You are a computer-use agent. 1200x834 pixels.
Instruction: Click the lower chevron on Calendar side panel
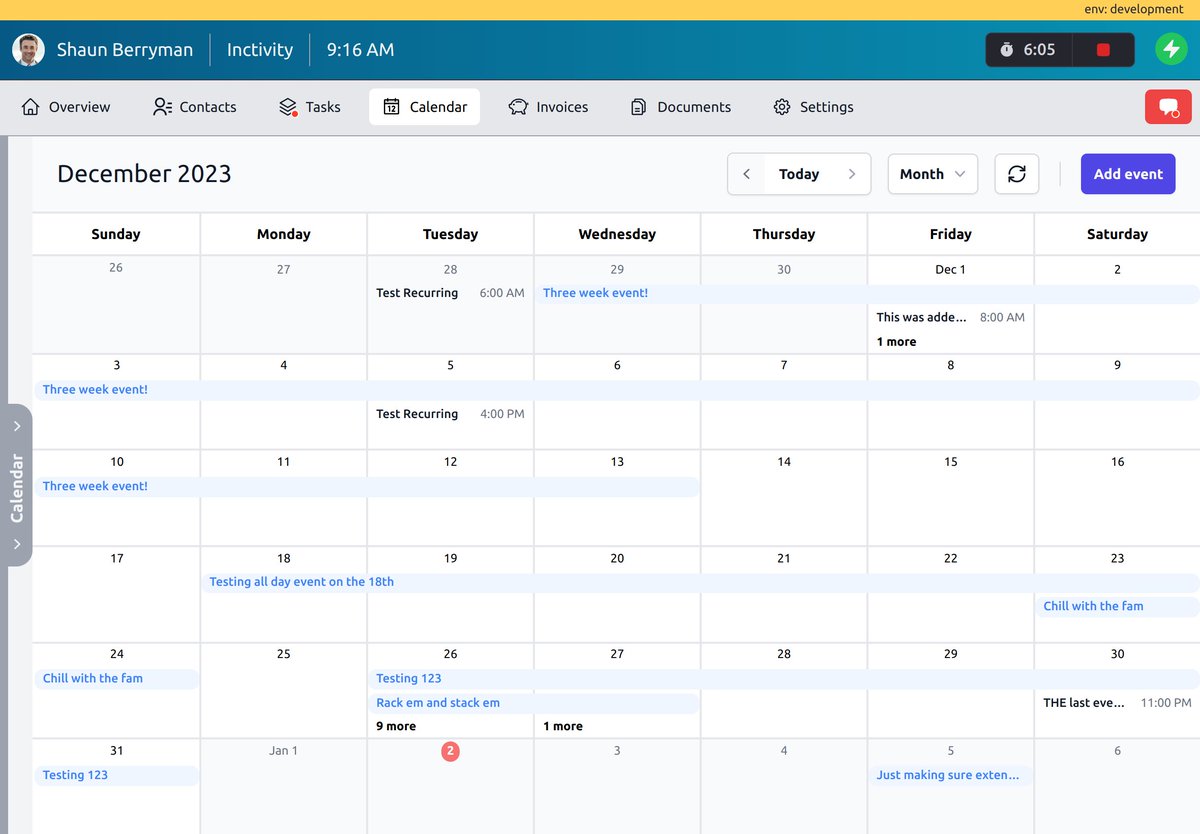click(17, 545)
